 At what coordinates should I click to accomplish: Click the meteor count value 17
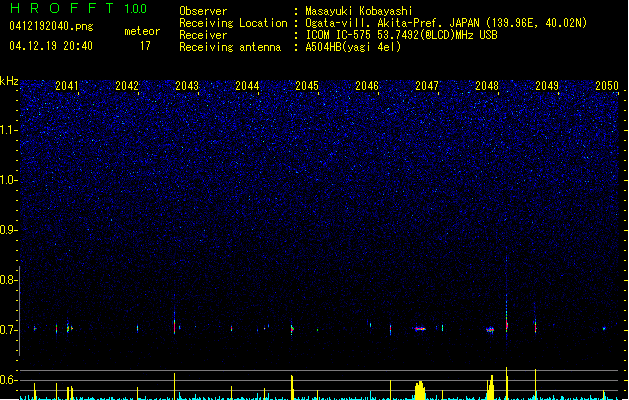coord(145,46)
